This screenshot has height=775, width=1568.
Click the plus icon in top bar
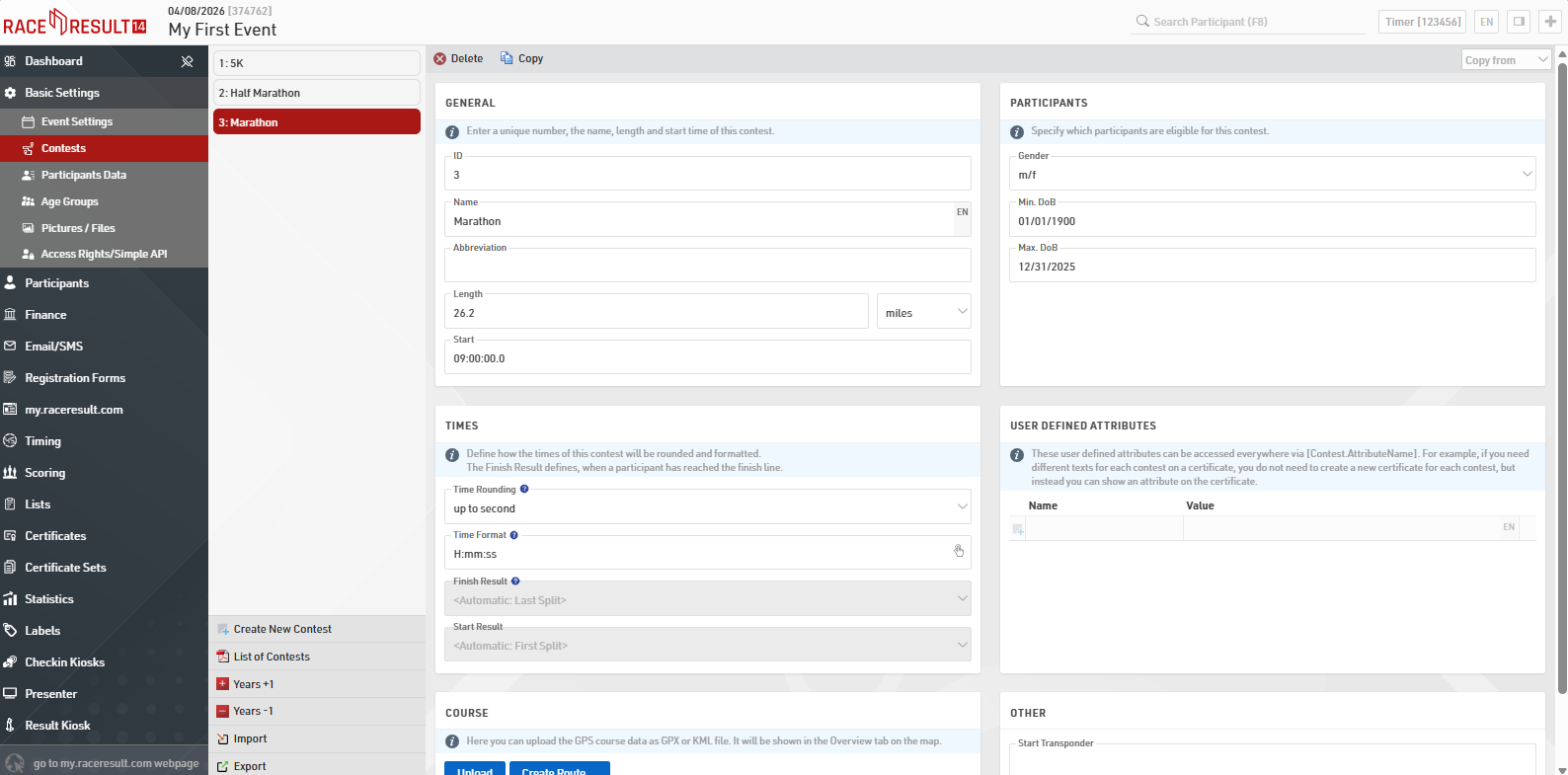coord(1550,22)
